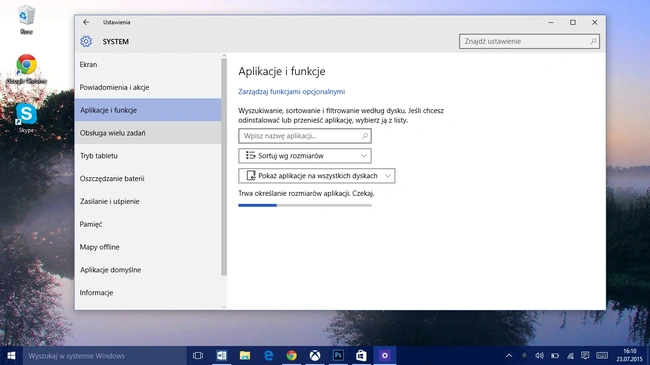Select Pamięć in the sidebar

pyautogui.click(x=148, y=224)
